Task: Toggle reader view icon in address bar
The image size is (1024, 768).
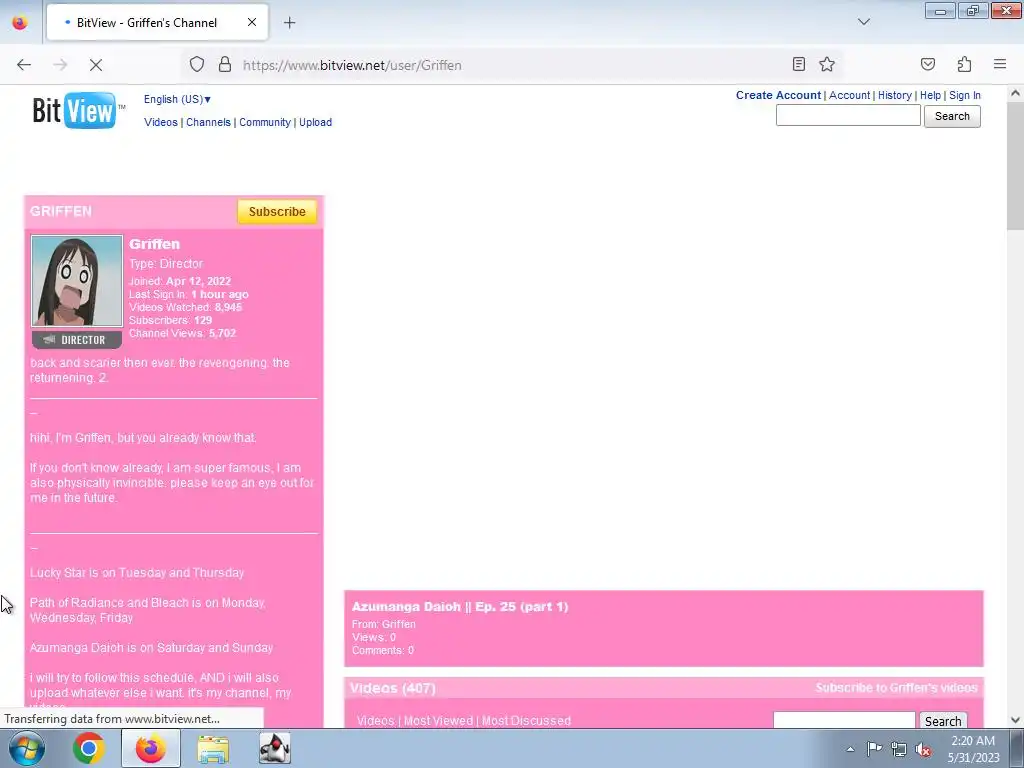Action: coord(799,64)
